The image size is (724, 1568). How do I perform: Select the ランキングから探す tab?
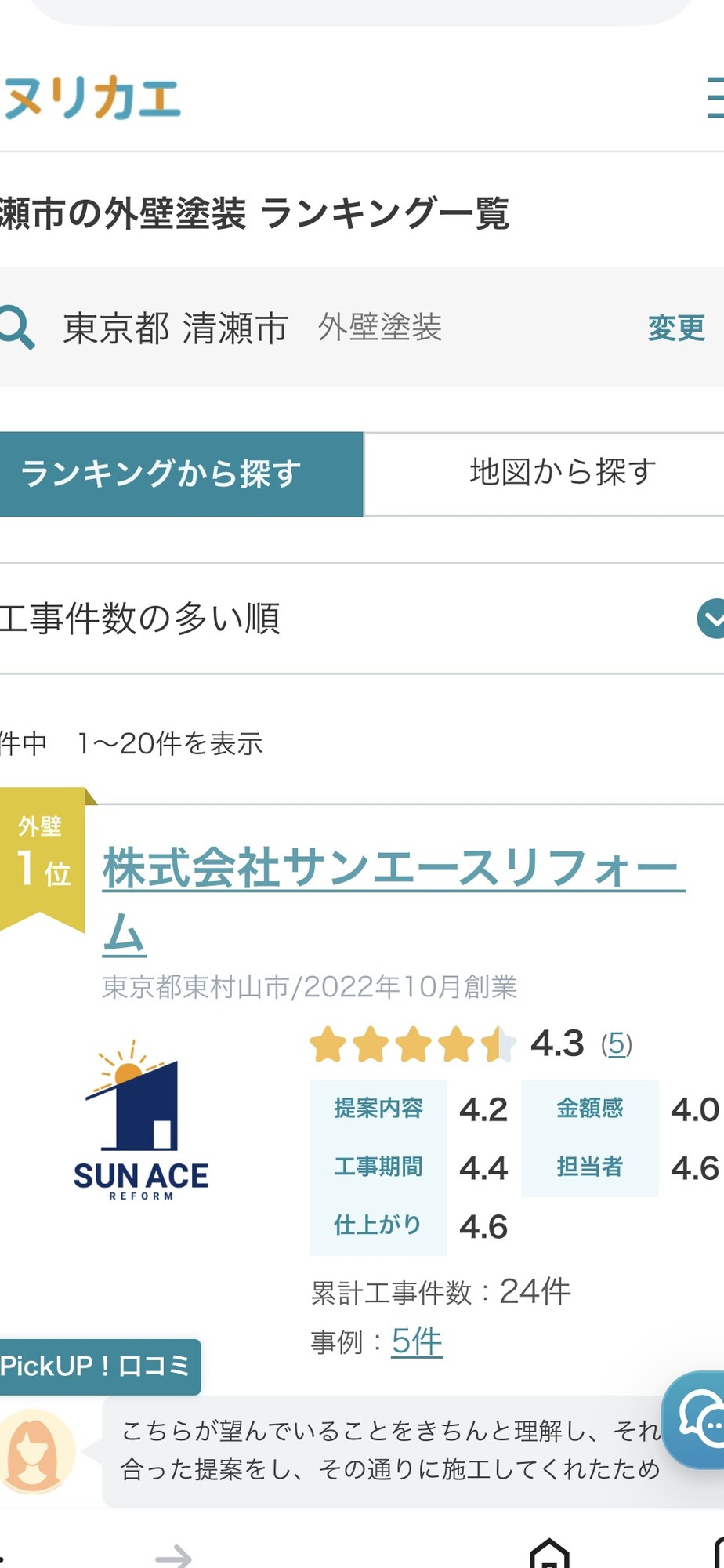(181, 474)
